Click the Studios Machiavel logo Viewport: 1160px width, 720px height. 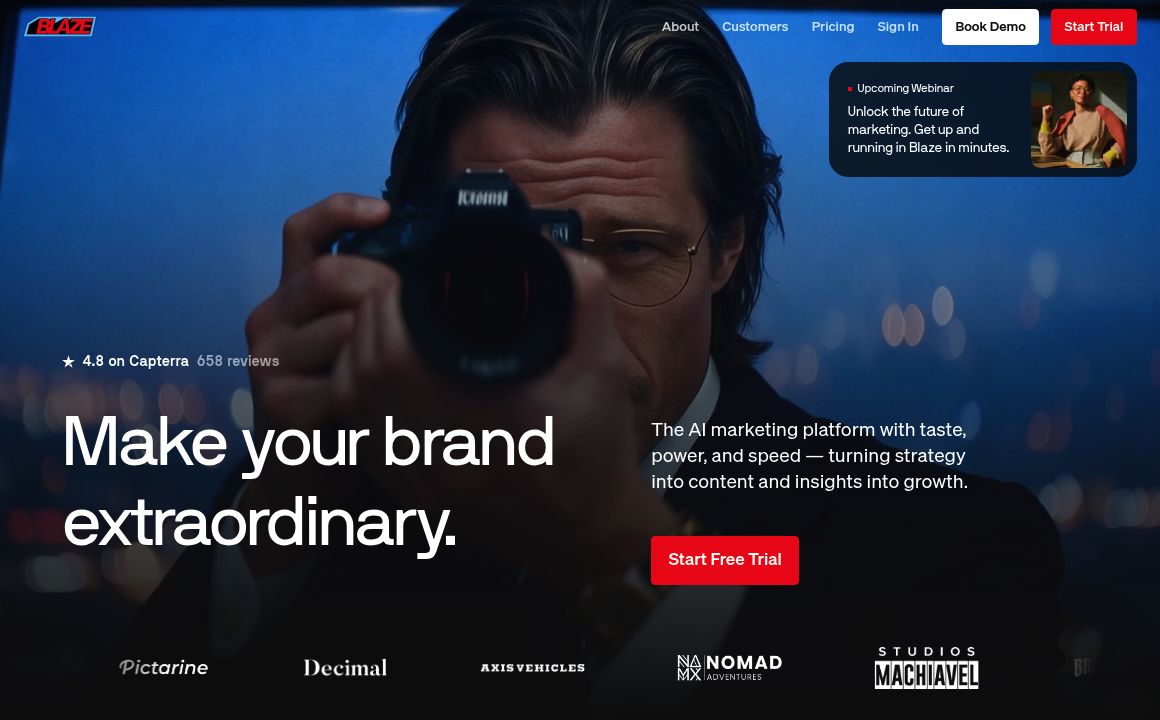point(926,667)
